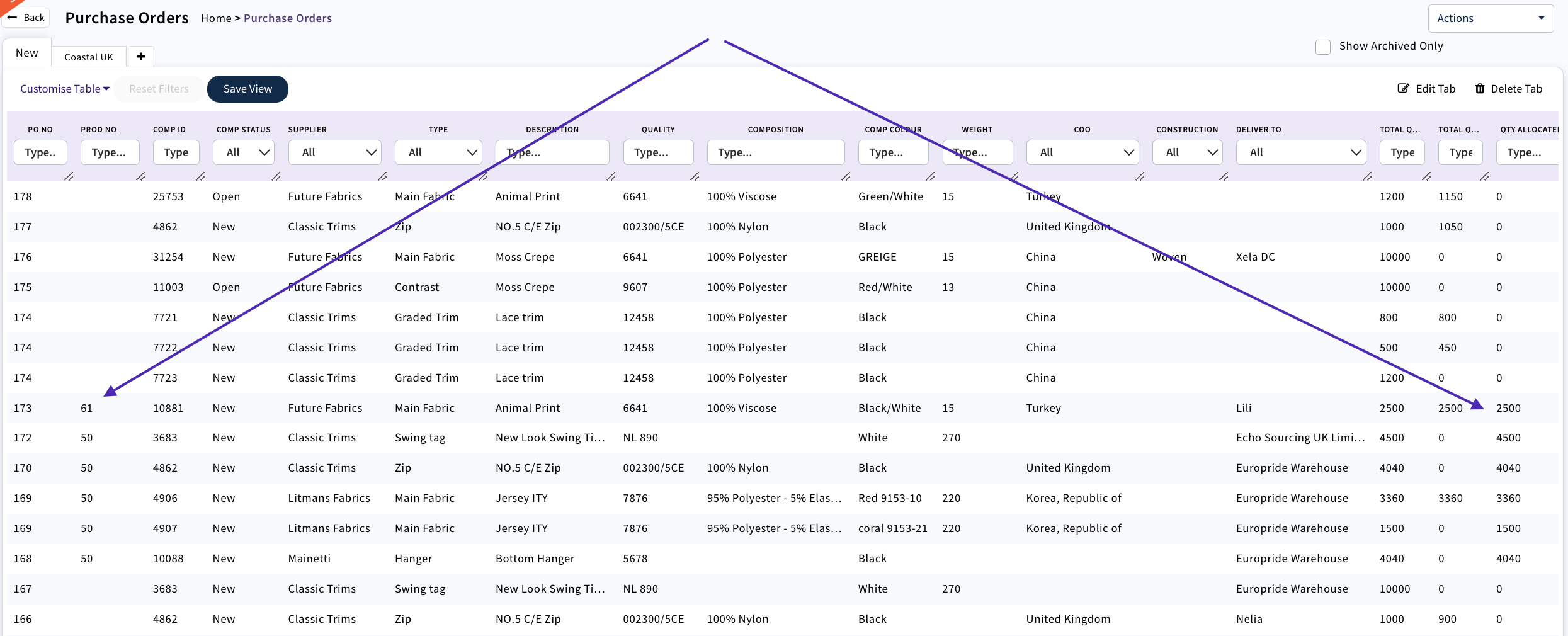Click the Back arrow icon
Screen dimensions: 1568x636
point(13,18)
